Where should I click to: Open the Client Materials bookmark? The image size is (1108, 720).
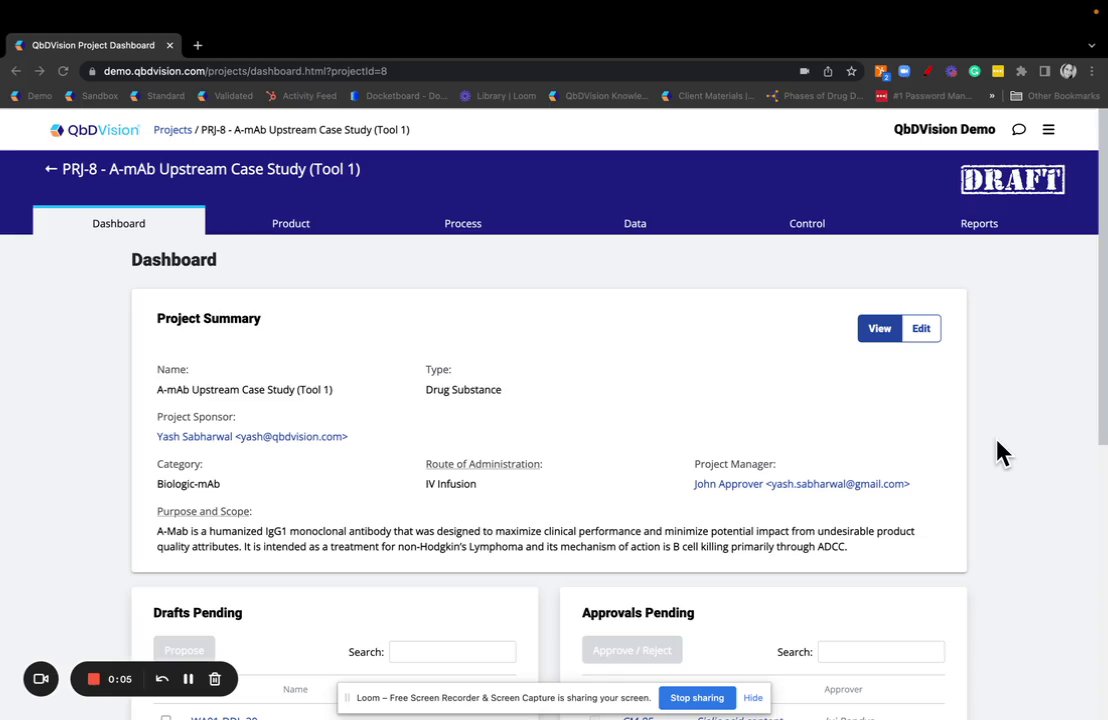click(708, 96)
